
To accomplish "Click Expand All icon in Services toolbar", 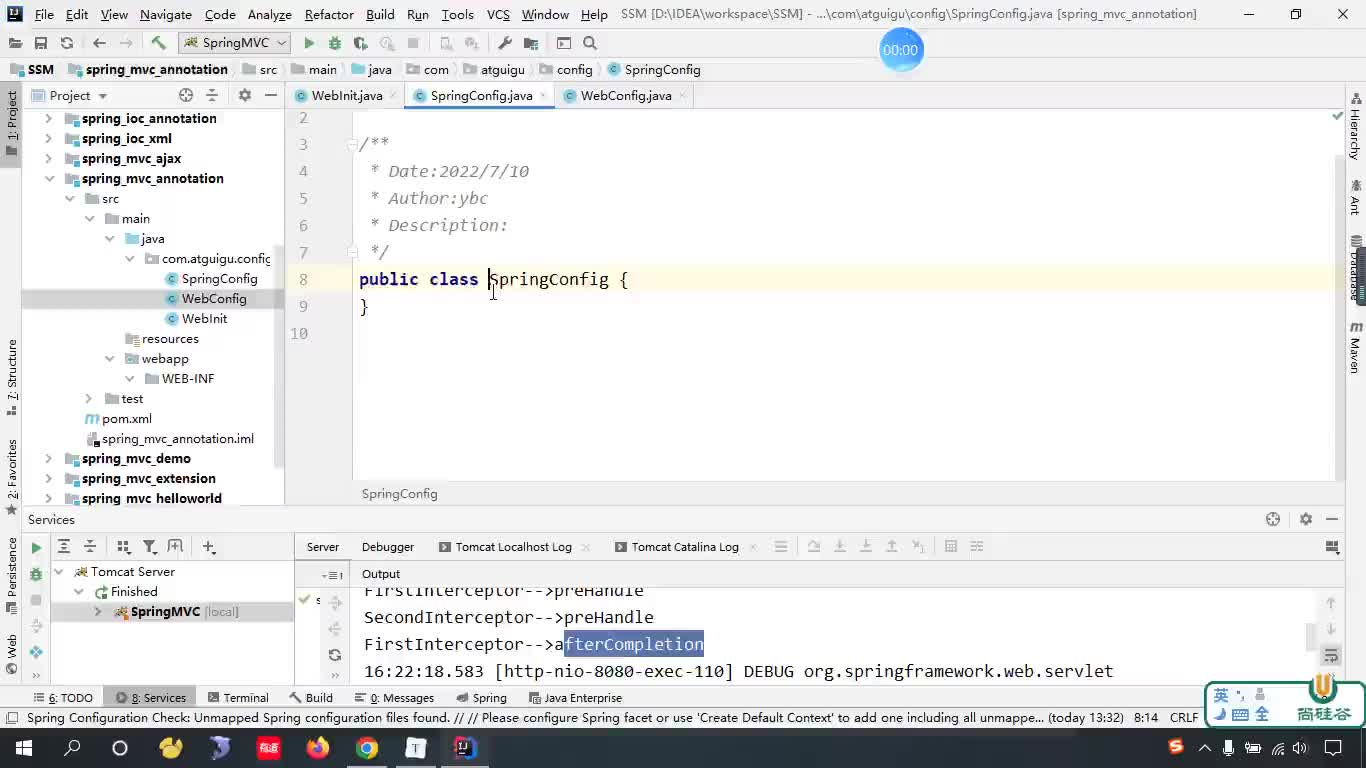I will (x=64, y=546).
